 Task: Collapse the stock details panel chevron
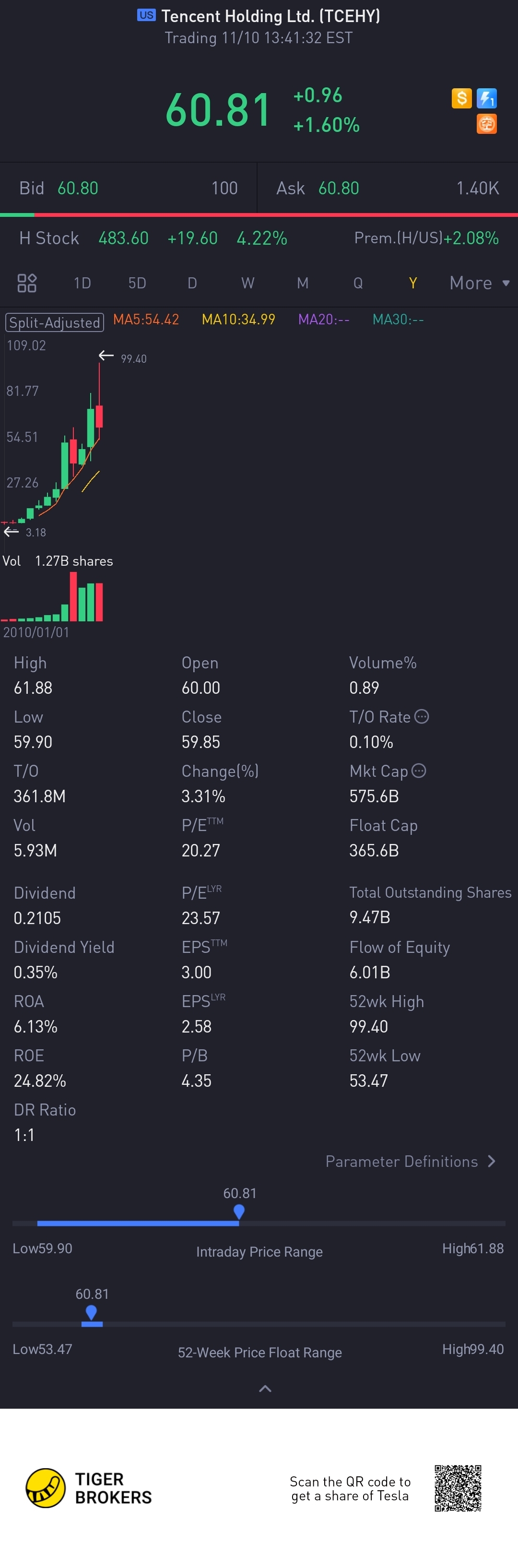[x=265, y=1389]
